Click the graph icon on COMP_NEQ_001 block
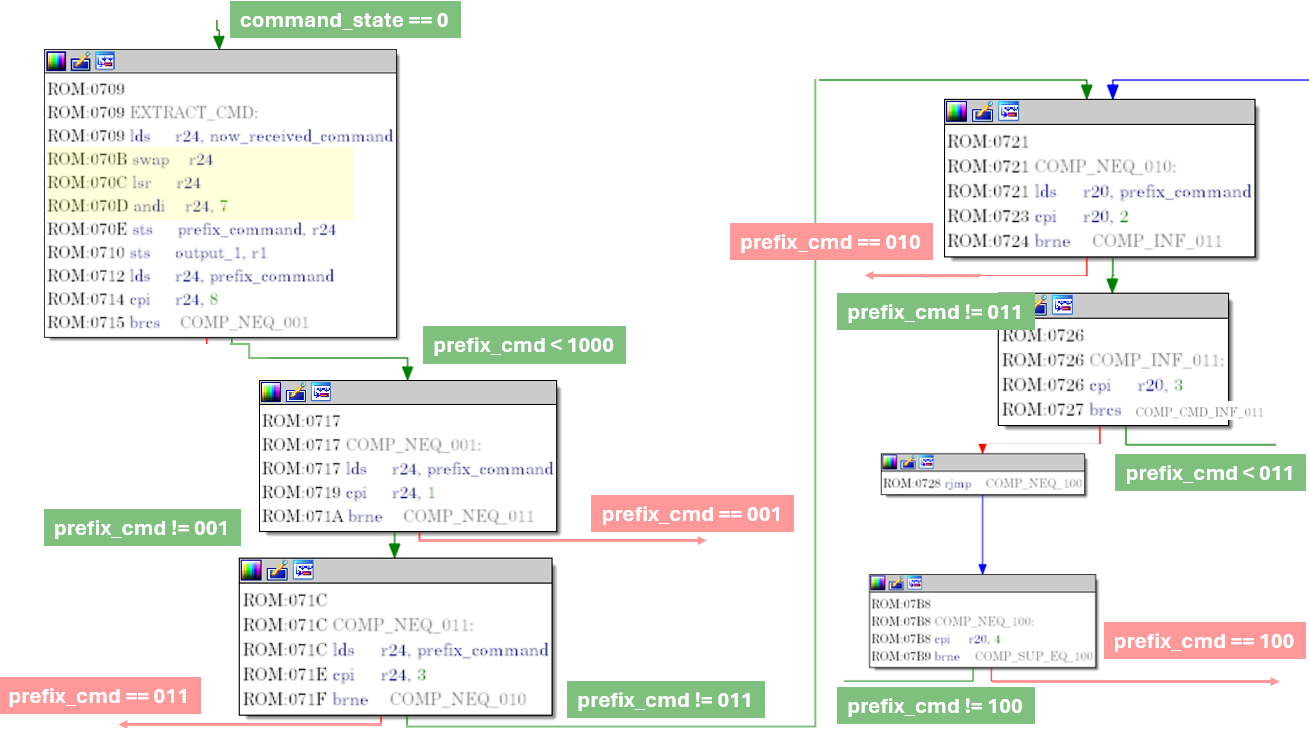This screenshot has width=1309, height=730. [320, 392]
